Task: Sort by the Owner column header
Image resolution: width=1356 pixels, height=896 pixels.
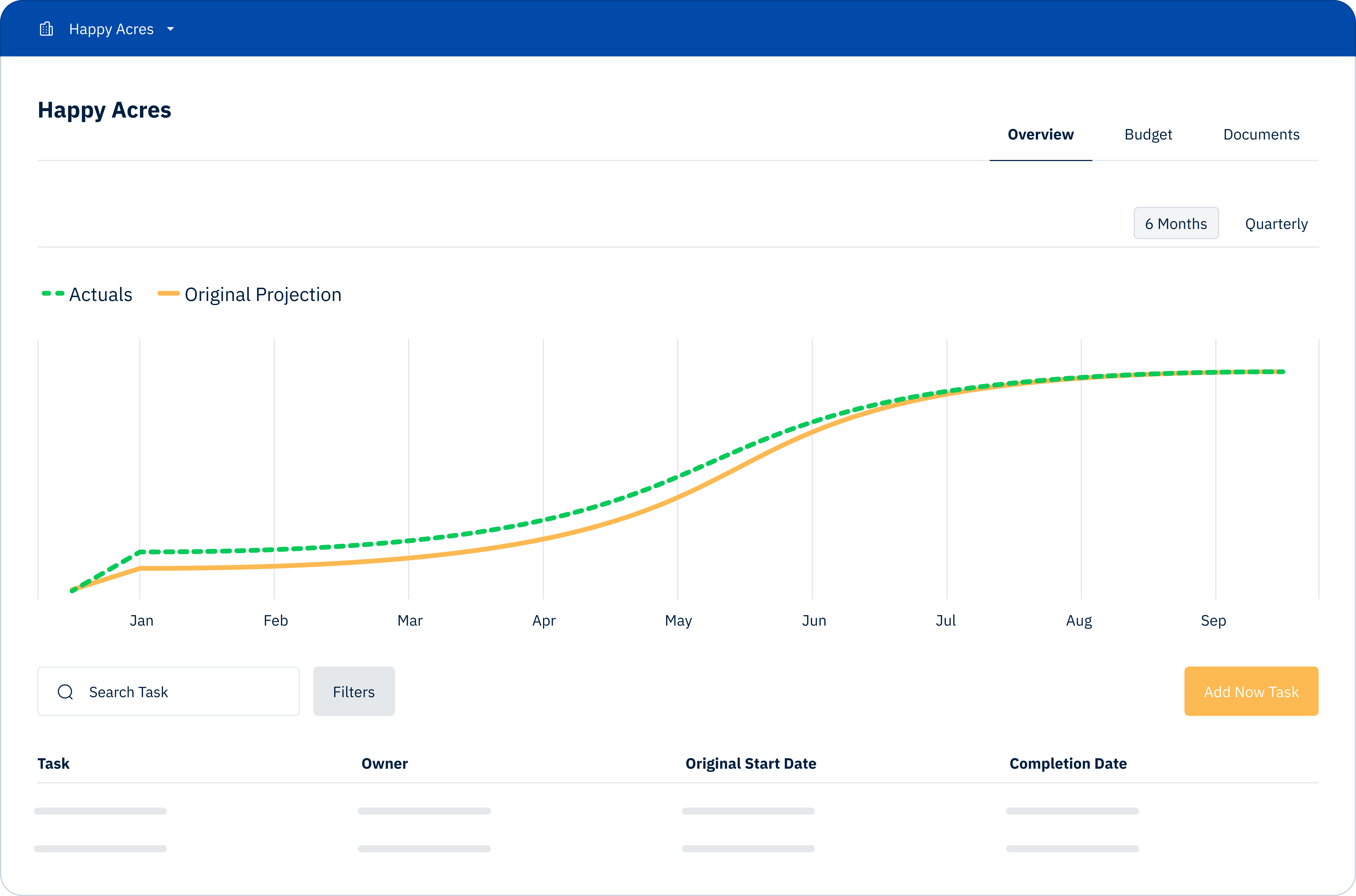Action: click(385, 763)
